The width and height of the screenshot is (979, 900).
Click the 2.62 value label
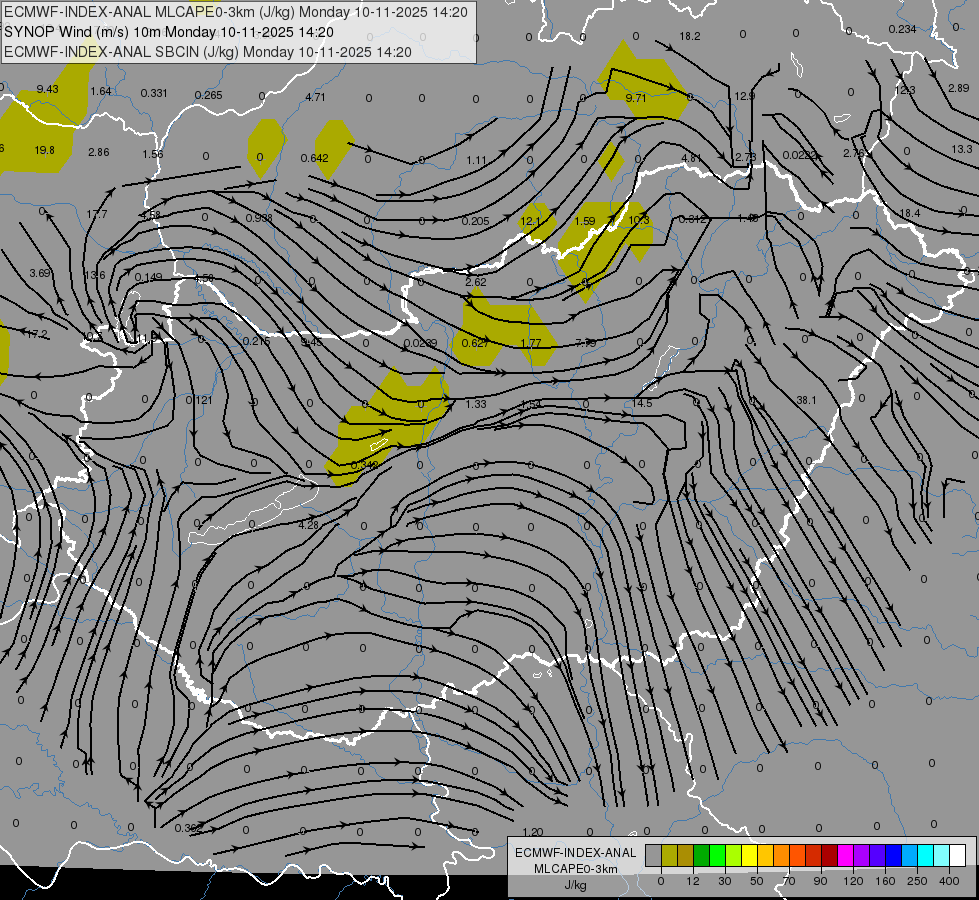476,282
